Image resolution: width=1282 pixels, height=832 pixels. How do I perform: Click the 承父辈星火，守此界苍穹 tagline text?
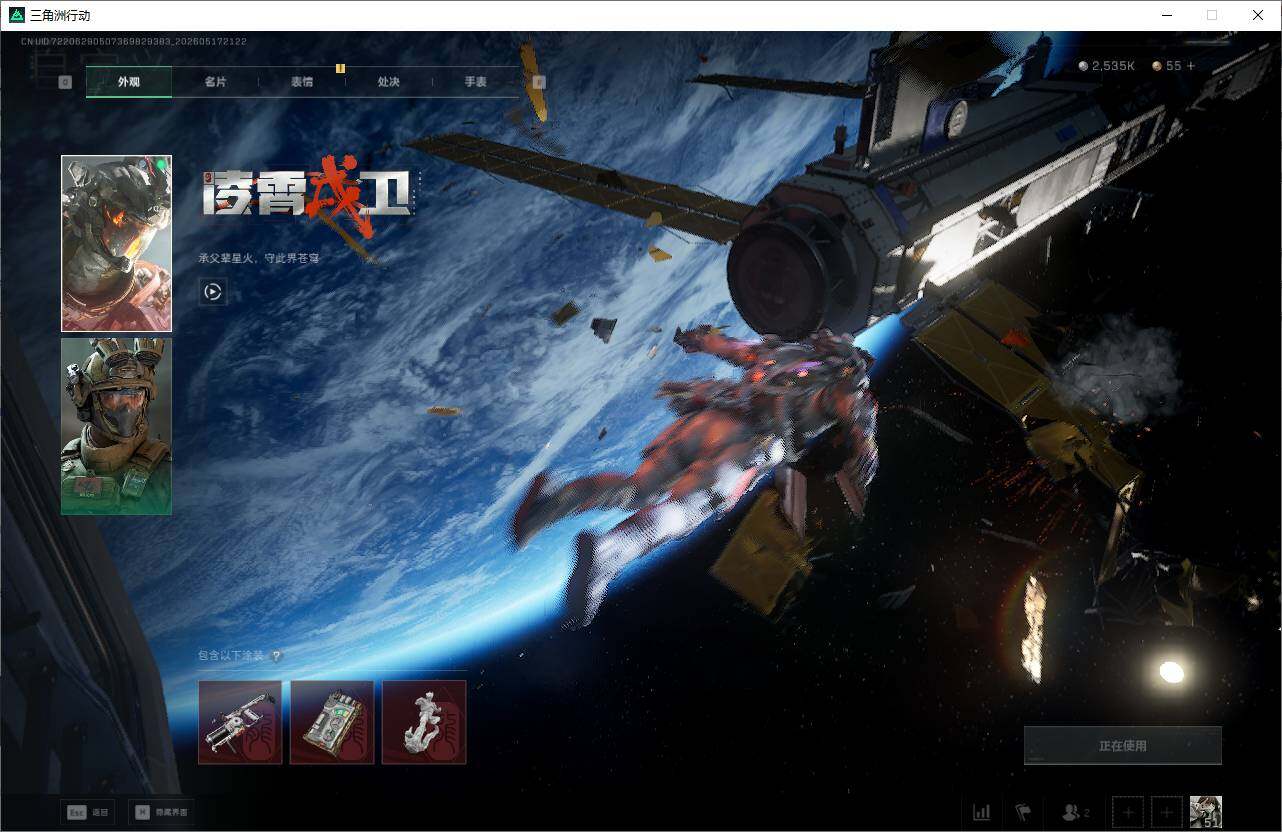pyautogui.click(x=259, y=258)
